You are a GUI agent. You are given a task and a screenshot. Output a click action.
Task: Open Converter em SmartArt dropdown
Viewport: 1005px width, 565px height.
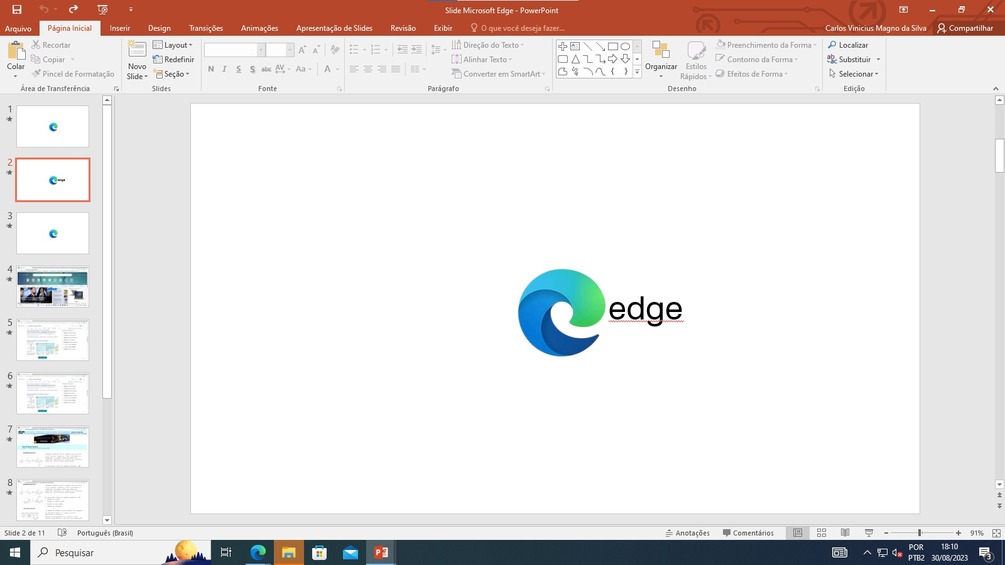click(499, 74)
